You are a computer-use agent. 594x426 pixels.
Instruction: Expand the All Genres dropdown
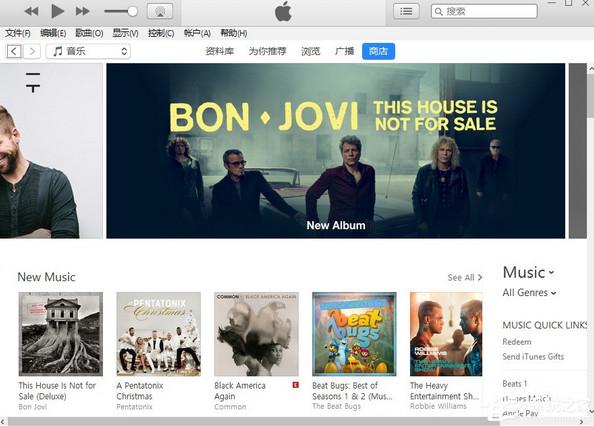pyautogui.click(x=529, y=293)
